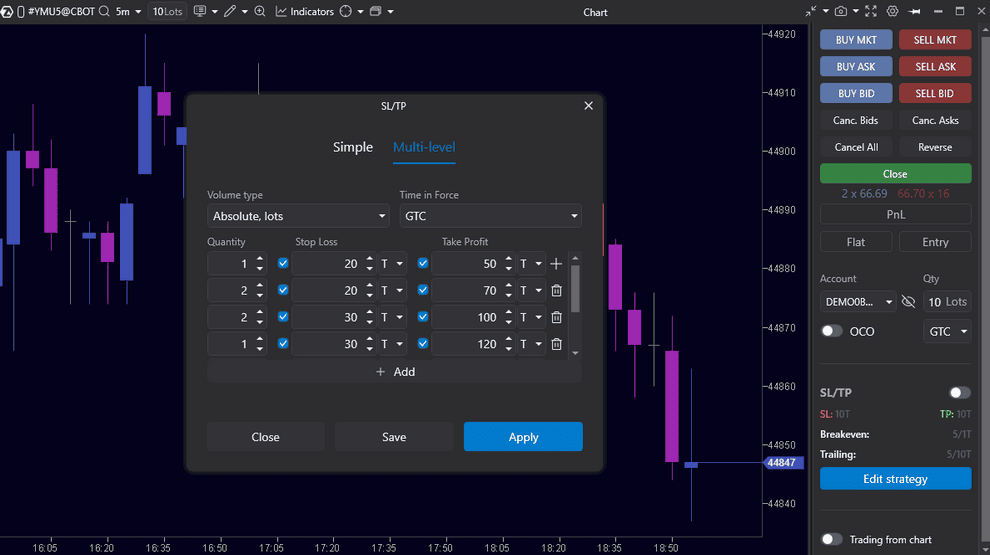Screen dimensions: 990x555
Task: Enable the SL/TP switch in the side panel
Action: [x=960, y=393]
